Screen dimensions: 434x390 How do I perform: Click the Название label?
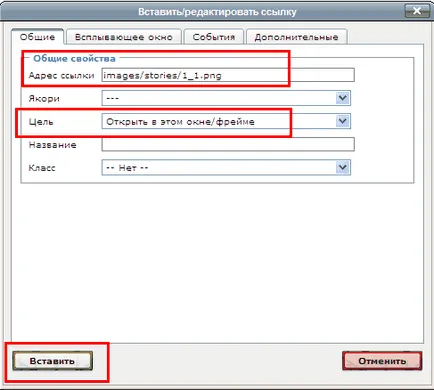pos(52,145)
